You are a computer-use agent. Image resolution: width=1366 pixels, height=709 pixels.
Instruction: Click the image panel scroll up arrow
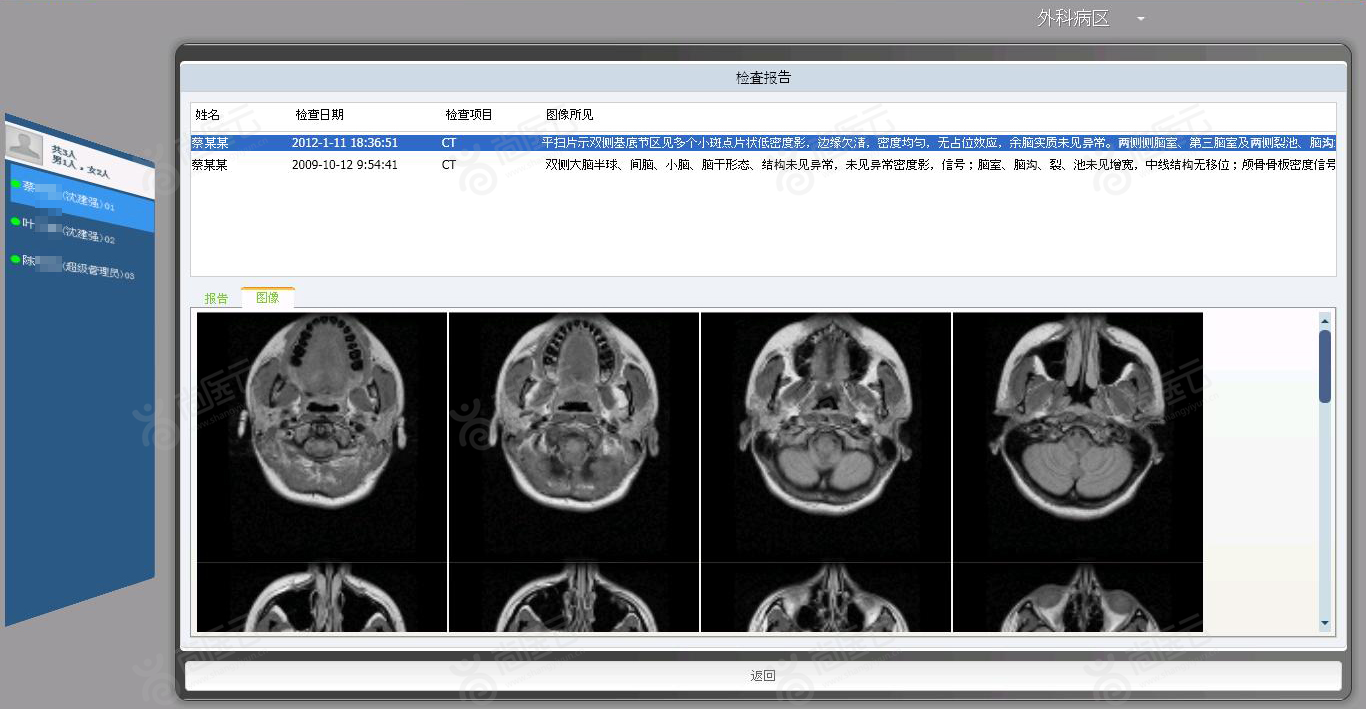coord(1325,321)
